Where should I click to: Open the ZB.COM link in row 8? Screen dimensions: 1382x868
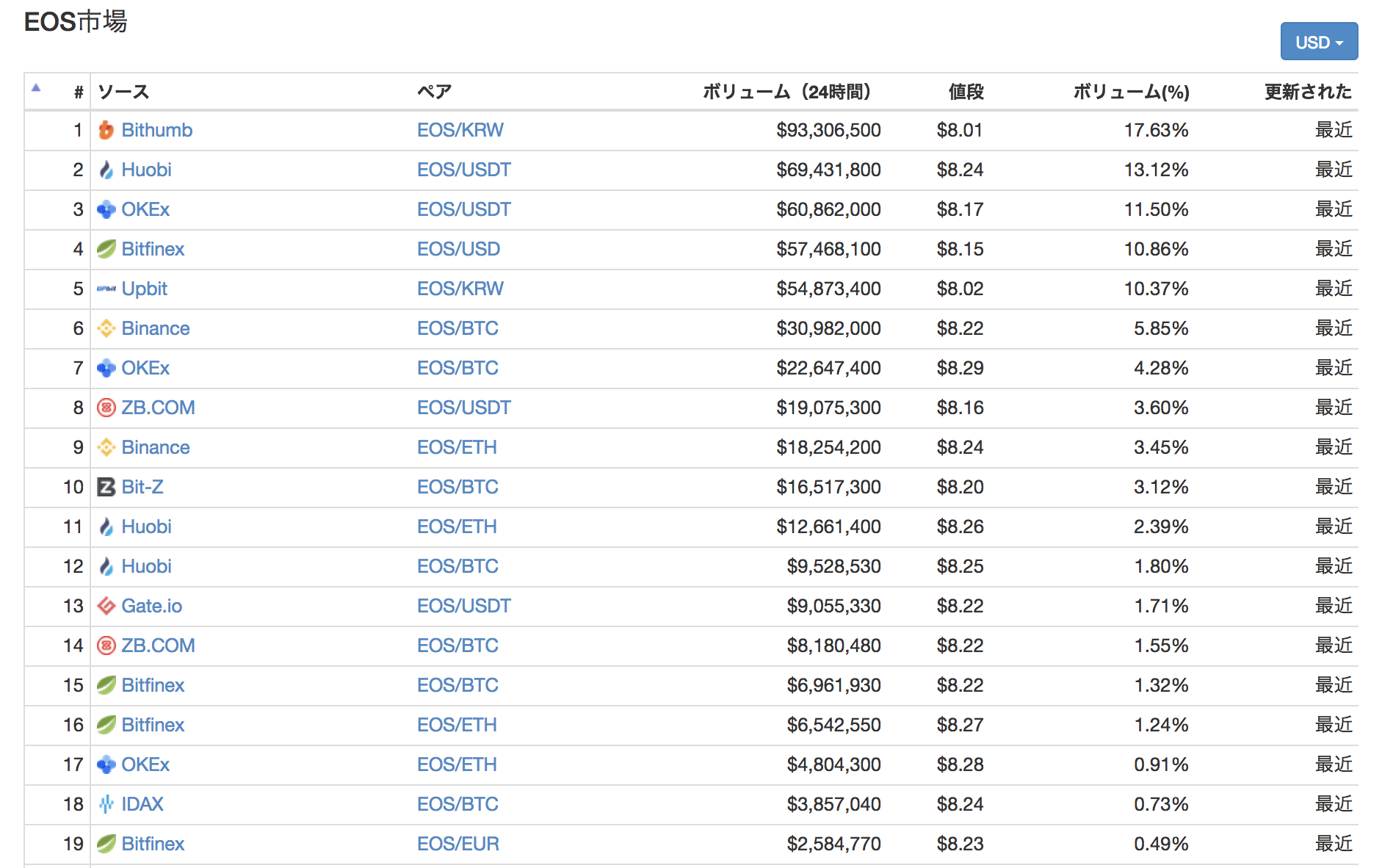pyautogui.click(x=158, y=408)
